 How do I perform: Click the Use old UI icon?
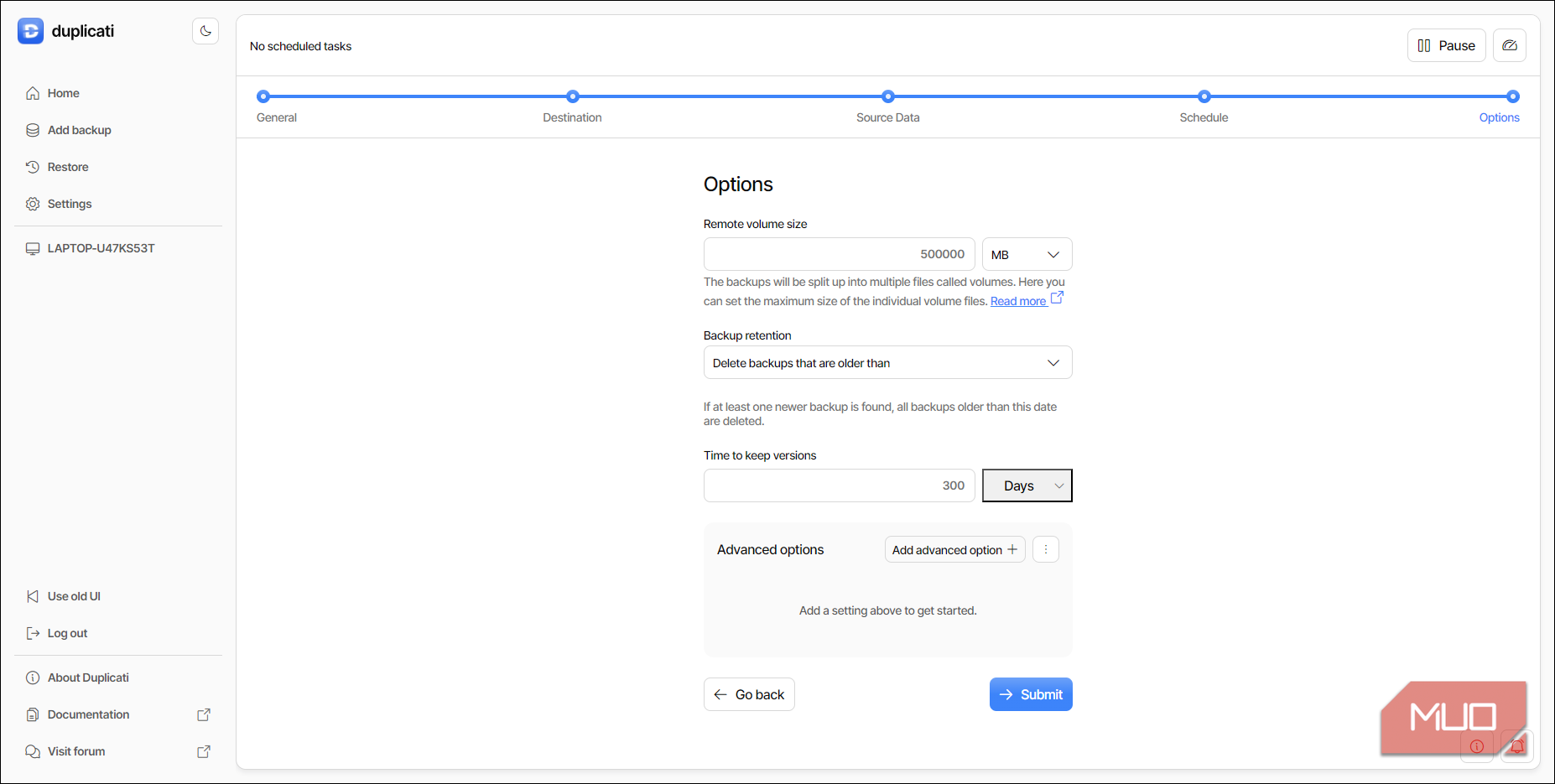click(x=33, y=596)
